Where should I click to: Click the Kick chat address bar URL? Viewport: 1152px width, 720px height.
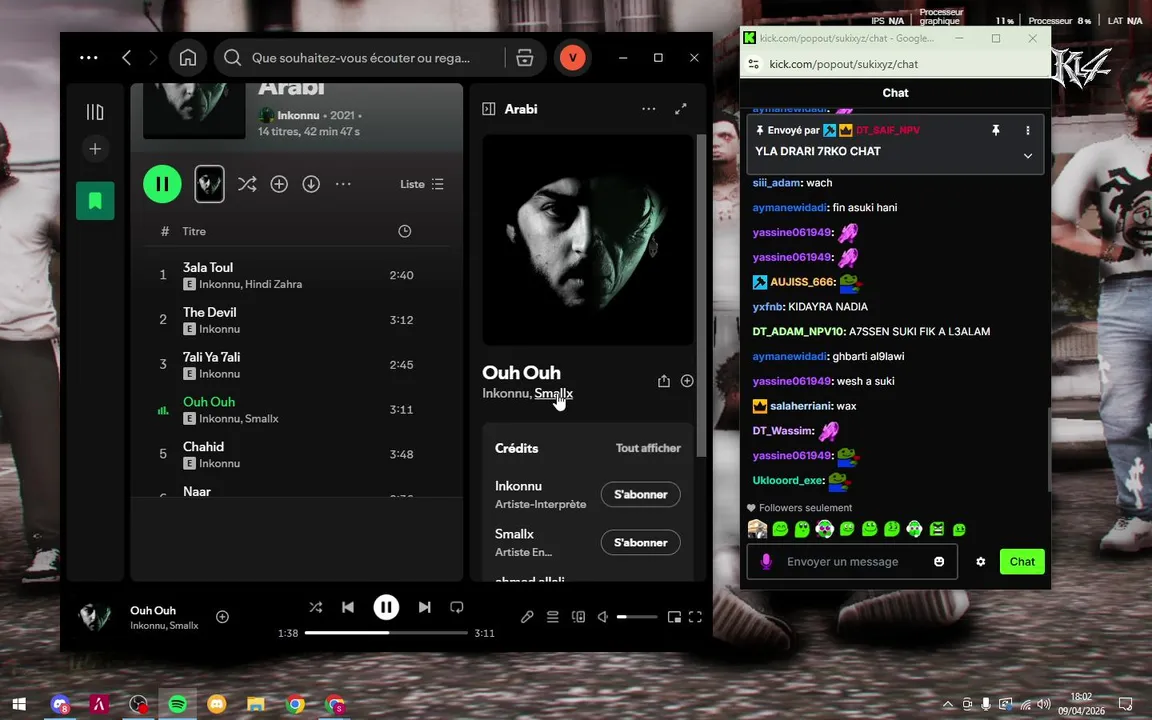843,64
